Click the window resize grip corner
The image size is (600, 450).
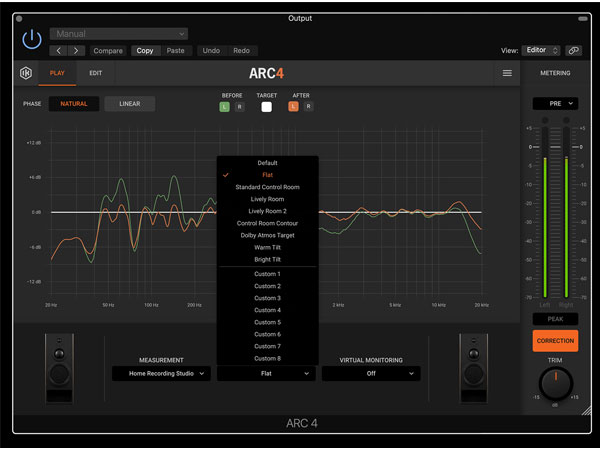pos(586,411)
